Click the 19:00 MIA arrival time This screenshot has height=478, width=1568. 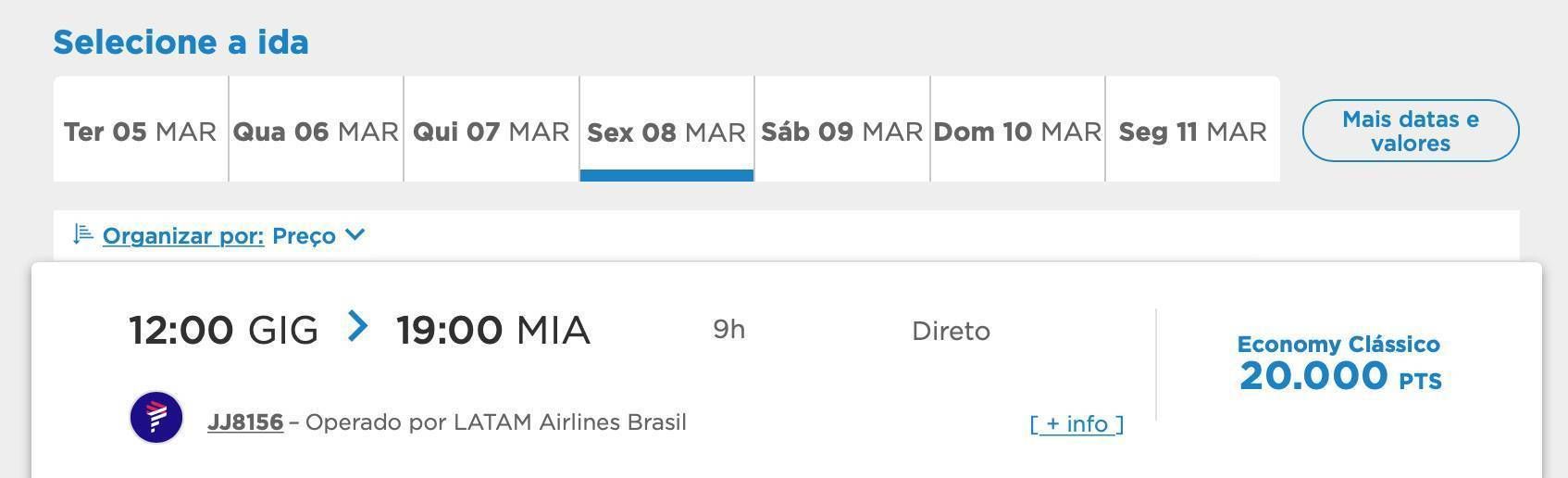(x=493, y=330)
